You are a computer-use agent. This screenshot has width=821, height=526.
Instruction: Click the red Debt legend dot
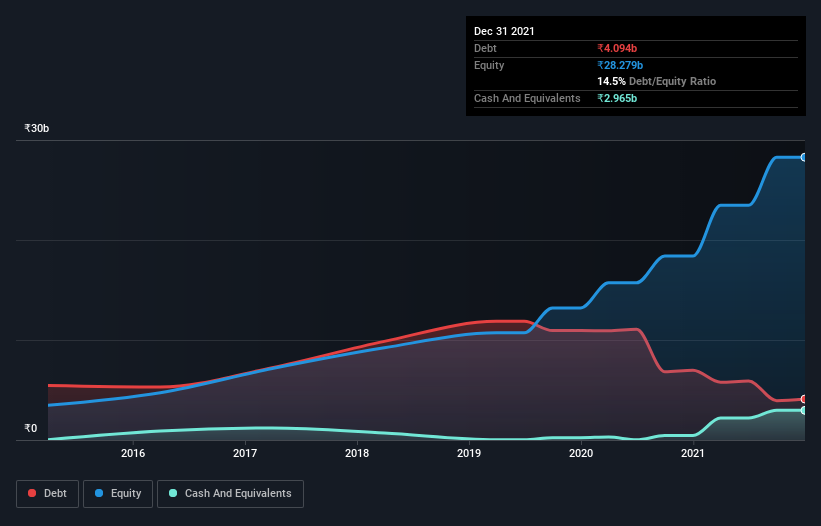click(32, 493)
